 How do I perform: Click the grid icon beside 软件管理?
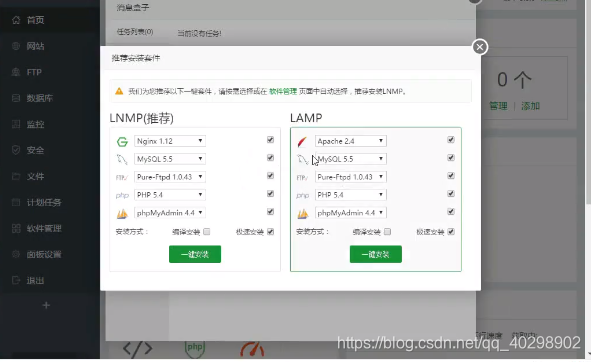[16, 228]
